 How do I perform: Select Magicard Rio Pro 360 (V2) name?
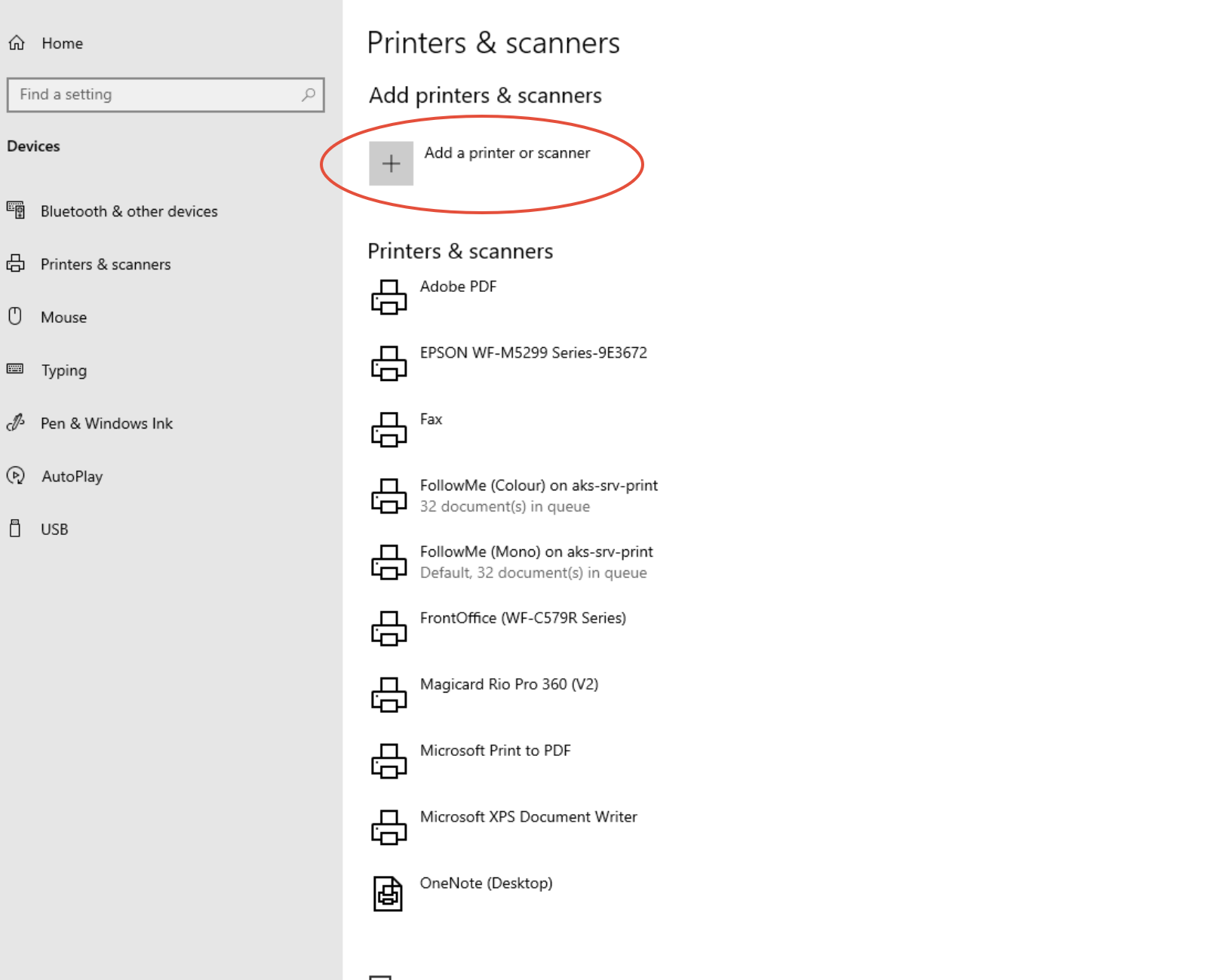click(x=509, y=685)
